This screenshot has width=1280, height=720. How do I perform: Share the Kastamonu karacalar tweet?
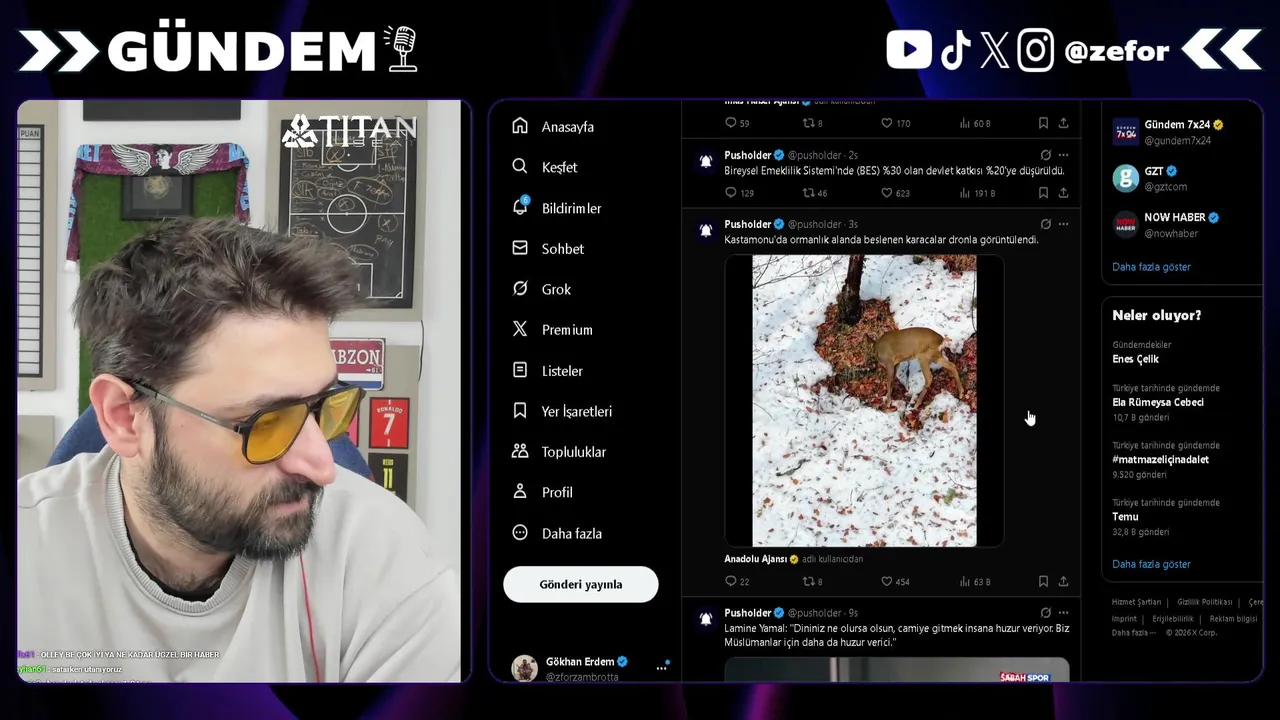point(1063,581)
